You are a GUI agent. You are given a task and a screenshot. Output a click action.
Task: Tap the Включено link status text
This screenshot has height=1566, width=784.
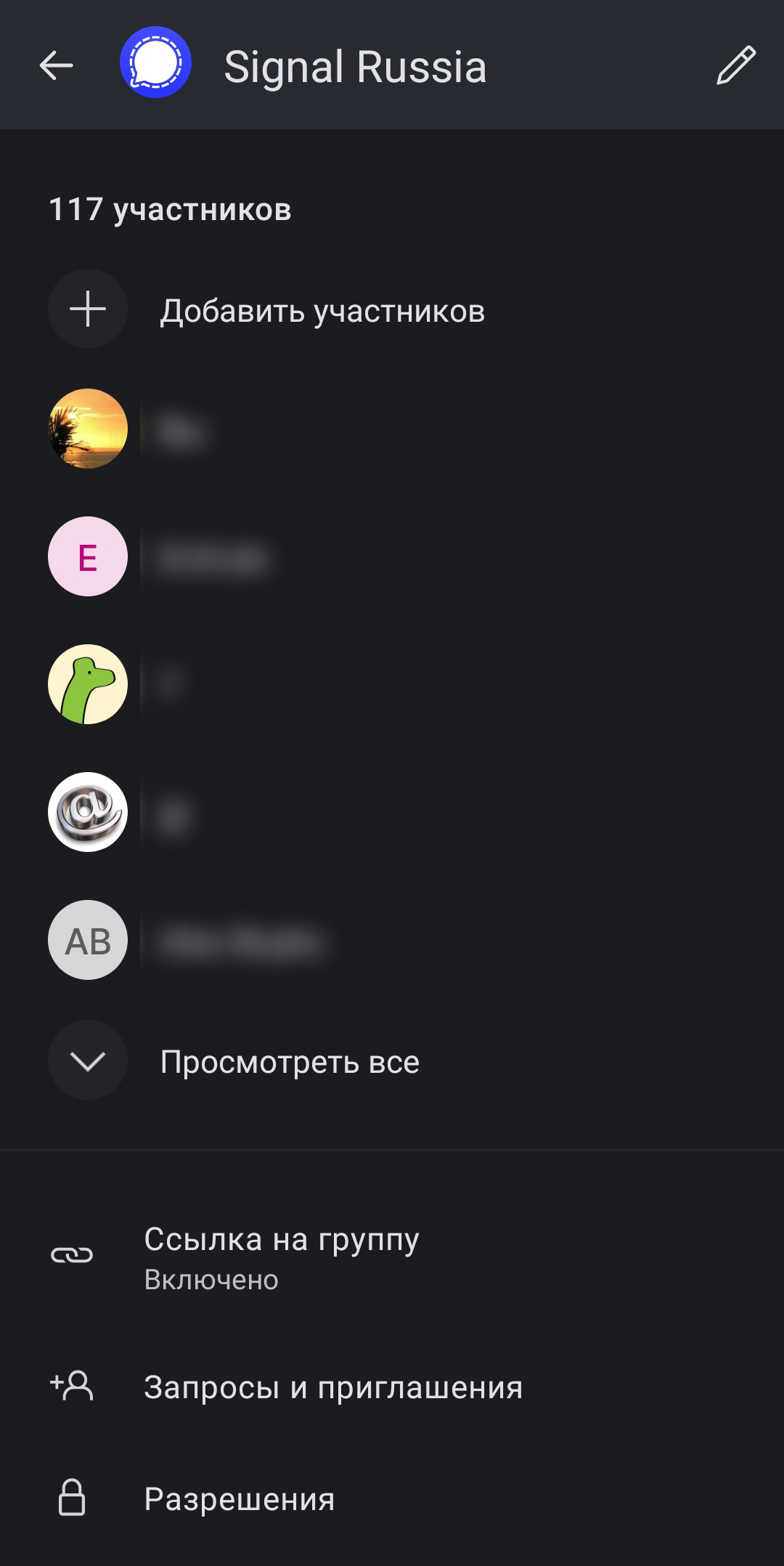coord(211,1280)
